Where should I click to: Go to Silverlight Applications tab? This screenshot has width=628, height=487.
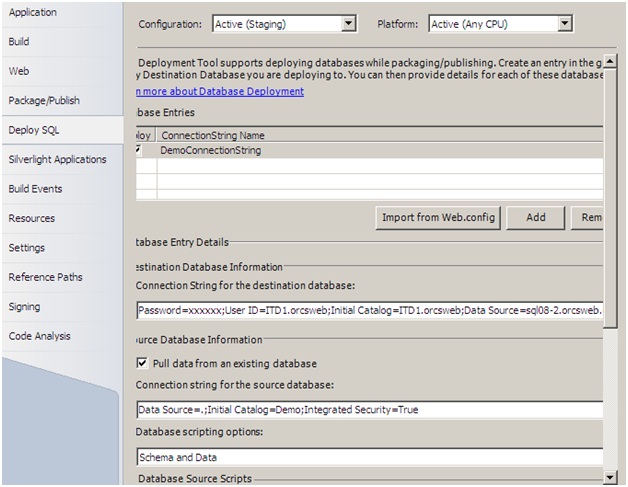point(57,160)
